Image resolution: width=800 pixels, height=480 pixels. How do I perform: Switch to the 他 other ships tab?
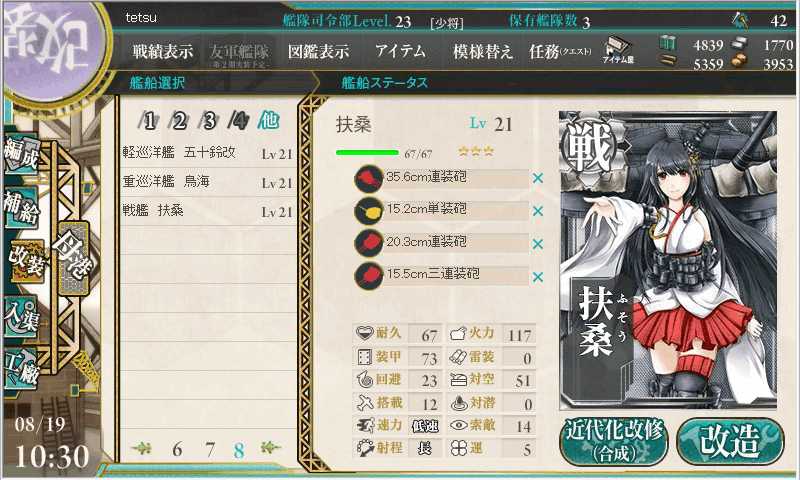[x=268, y=120]
